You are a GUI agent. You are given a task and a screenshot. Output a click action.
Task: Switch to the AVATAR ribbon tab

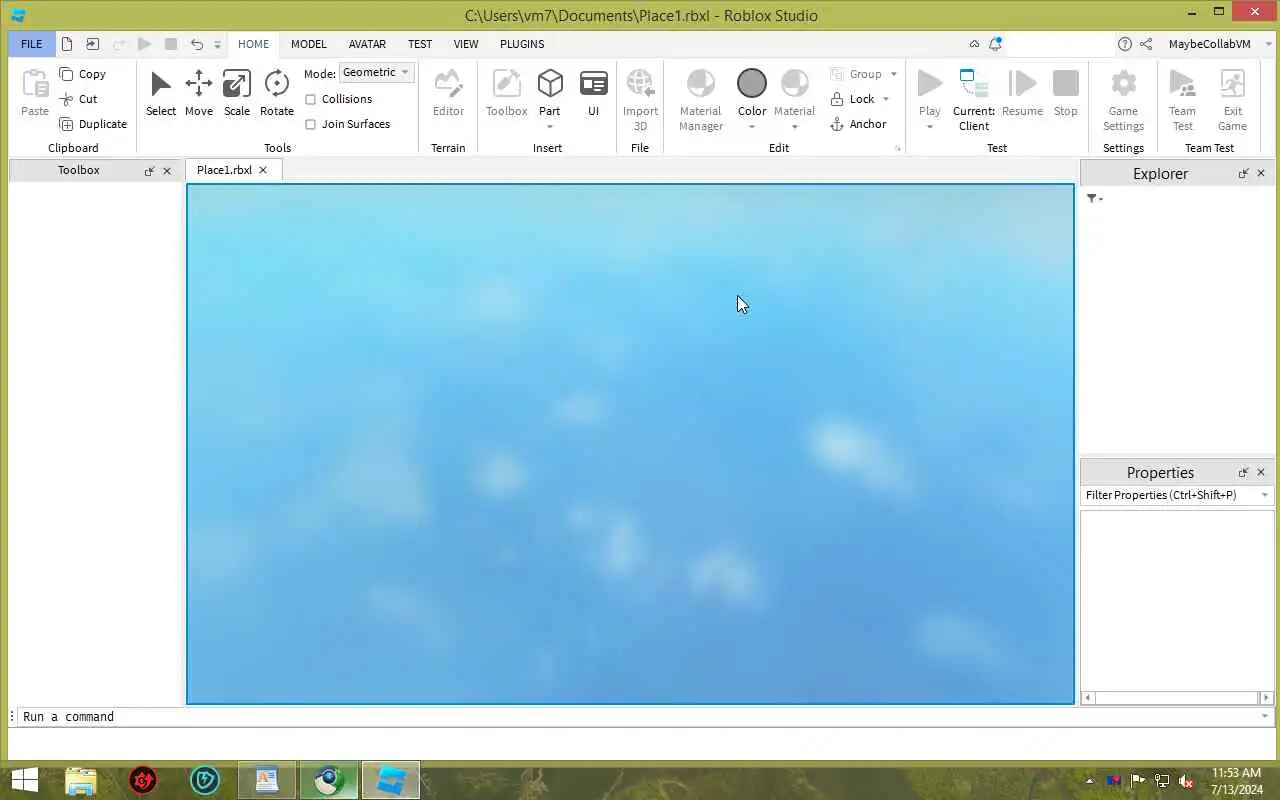coord(367,44)
